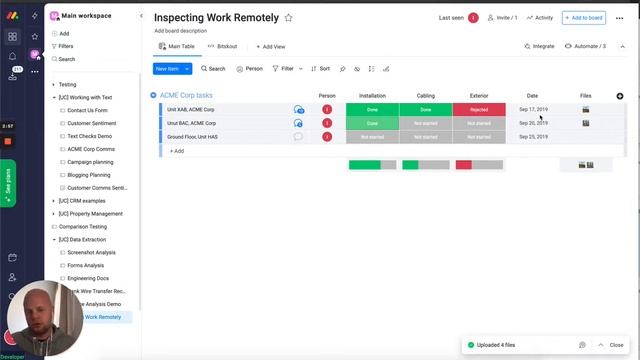Click the Last seen user avatar
This screenshot has height=360, width=640.
click(473, 18)
